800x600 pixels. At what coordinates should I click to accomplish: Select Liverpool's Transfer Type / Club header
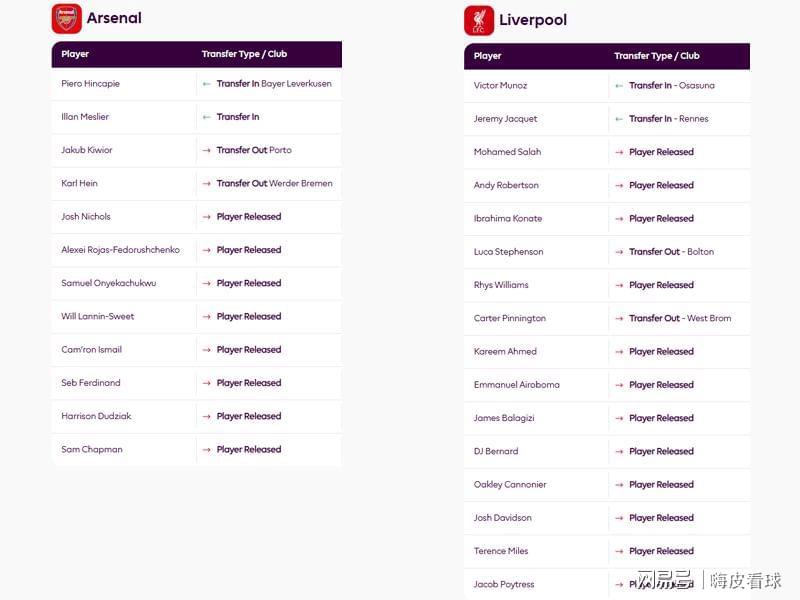coord(657,56)
